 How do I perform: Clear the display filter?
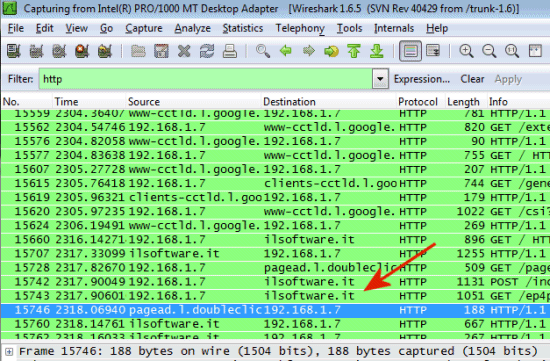click(472, 79)
